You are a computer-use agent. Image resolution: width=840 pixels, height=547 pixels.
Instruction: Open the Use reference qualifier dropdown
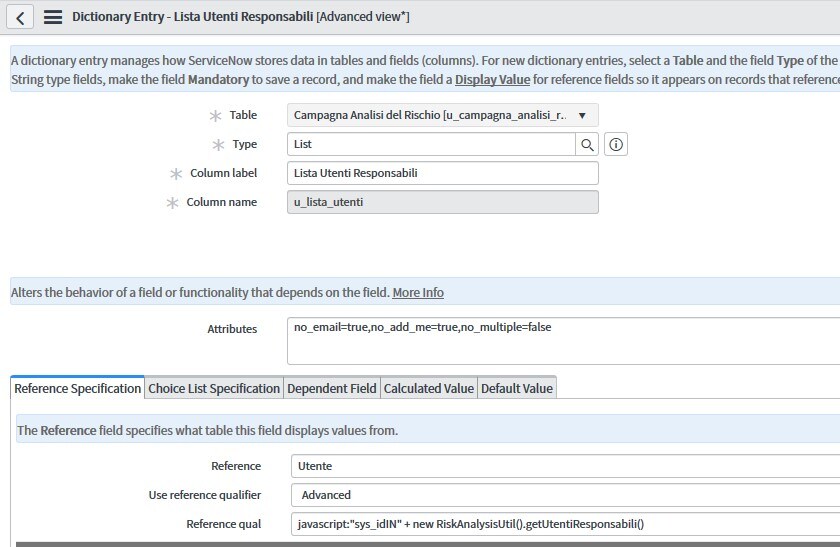tap(565, 495)
